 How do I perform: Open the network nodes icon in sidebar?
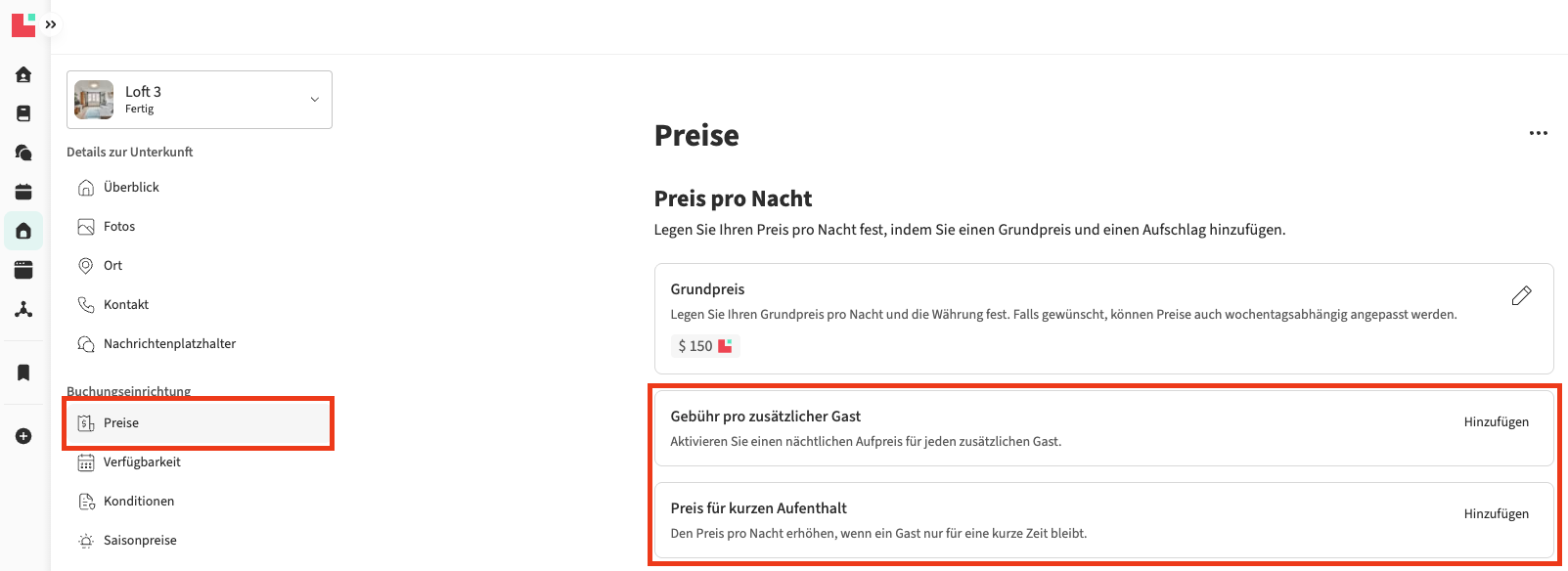[x=23, y=310]
